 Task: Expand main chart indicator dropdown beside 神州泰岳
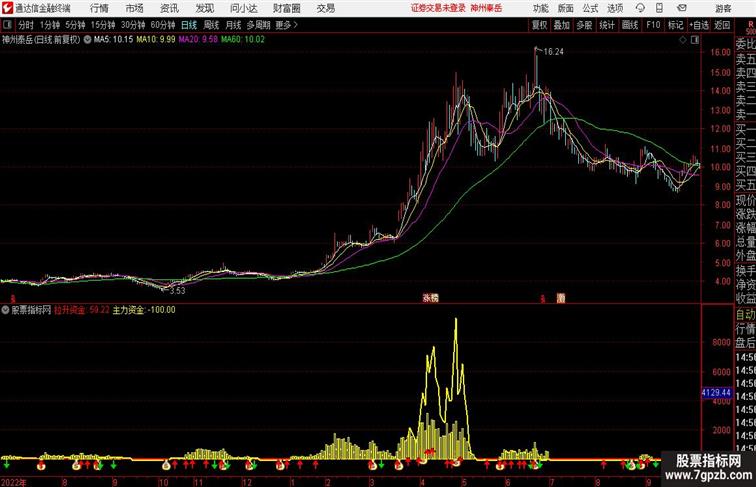coord(87,40)
